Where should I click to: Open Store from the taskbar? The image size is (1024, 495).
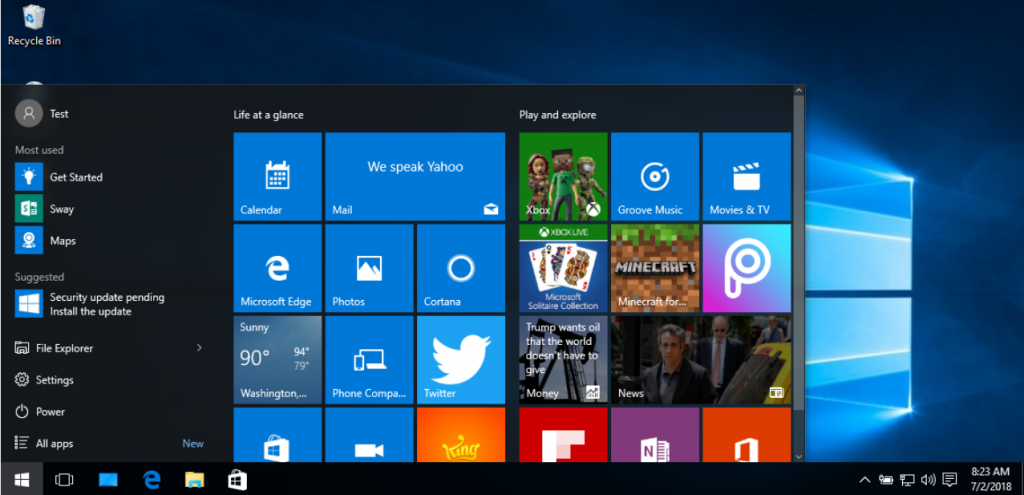237,480
